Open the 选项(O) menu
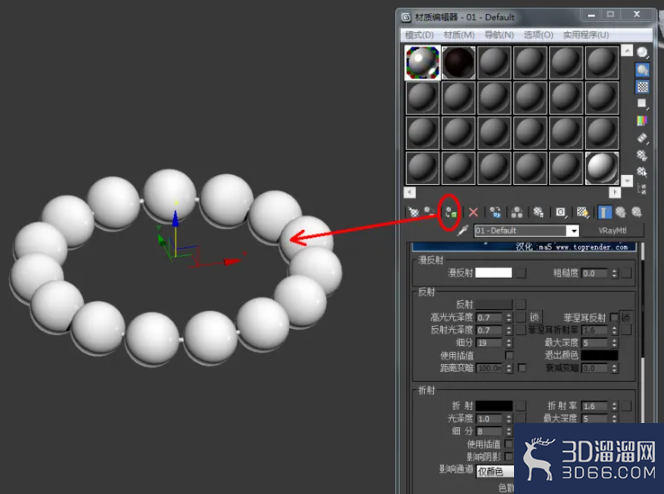Viewport: 664px width, 494px height. 539,35
